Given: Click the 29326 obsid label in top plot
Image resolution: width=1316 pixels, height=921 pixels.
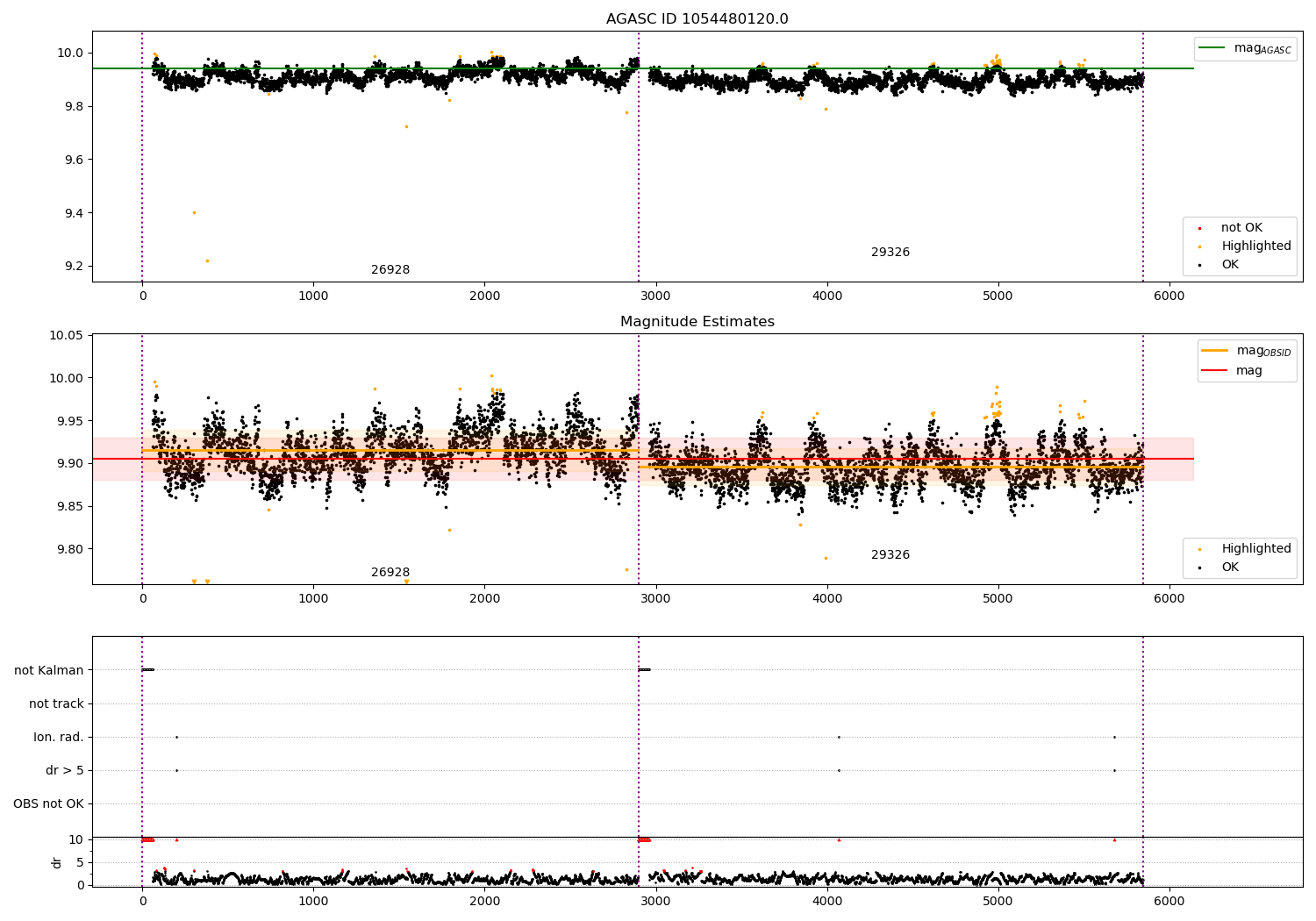Looking at the screenshot, I should click(890, 253).
